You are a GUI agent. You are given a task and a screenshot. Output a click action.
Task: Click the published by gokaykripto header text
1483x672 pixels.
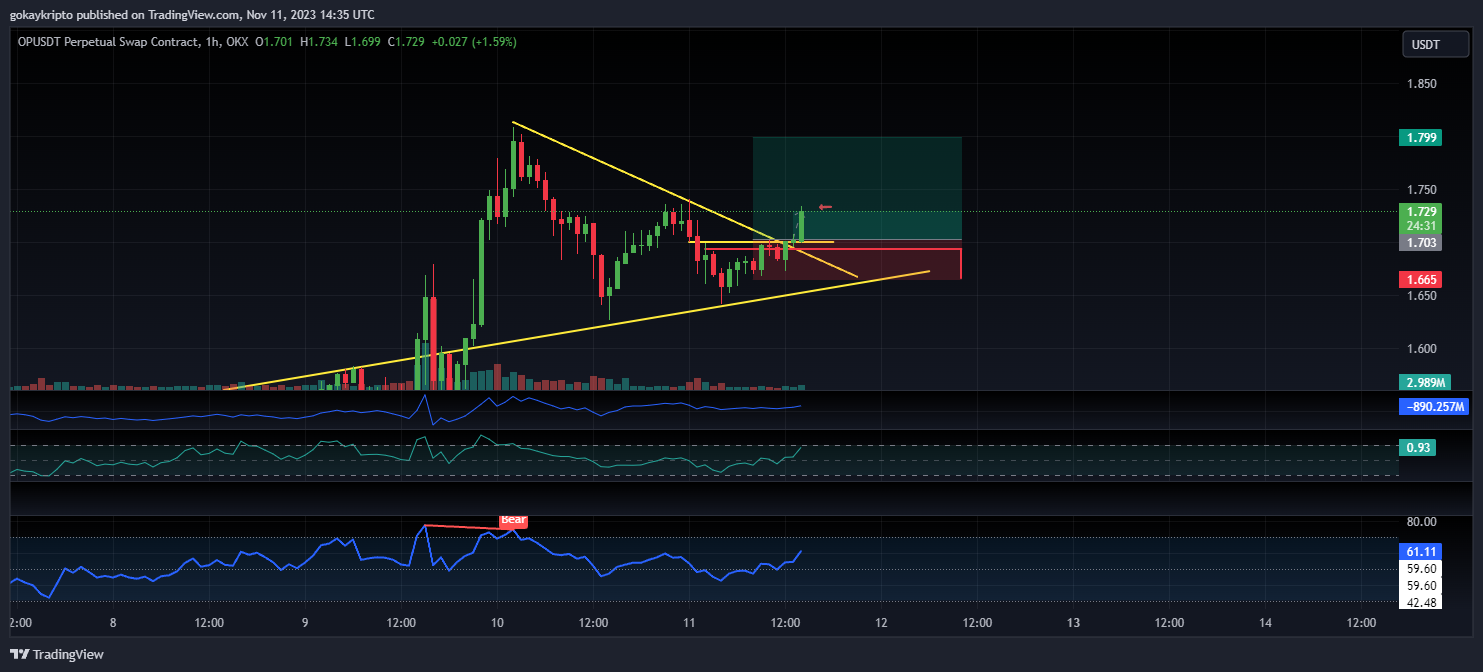(194, 14)
